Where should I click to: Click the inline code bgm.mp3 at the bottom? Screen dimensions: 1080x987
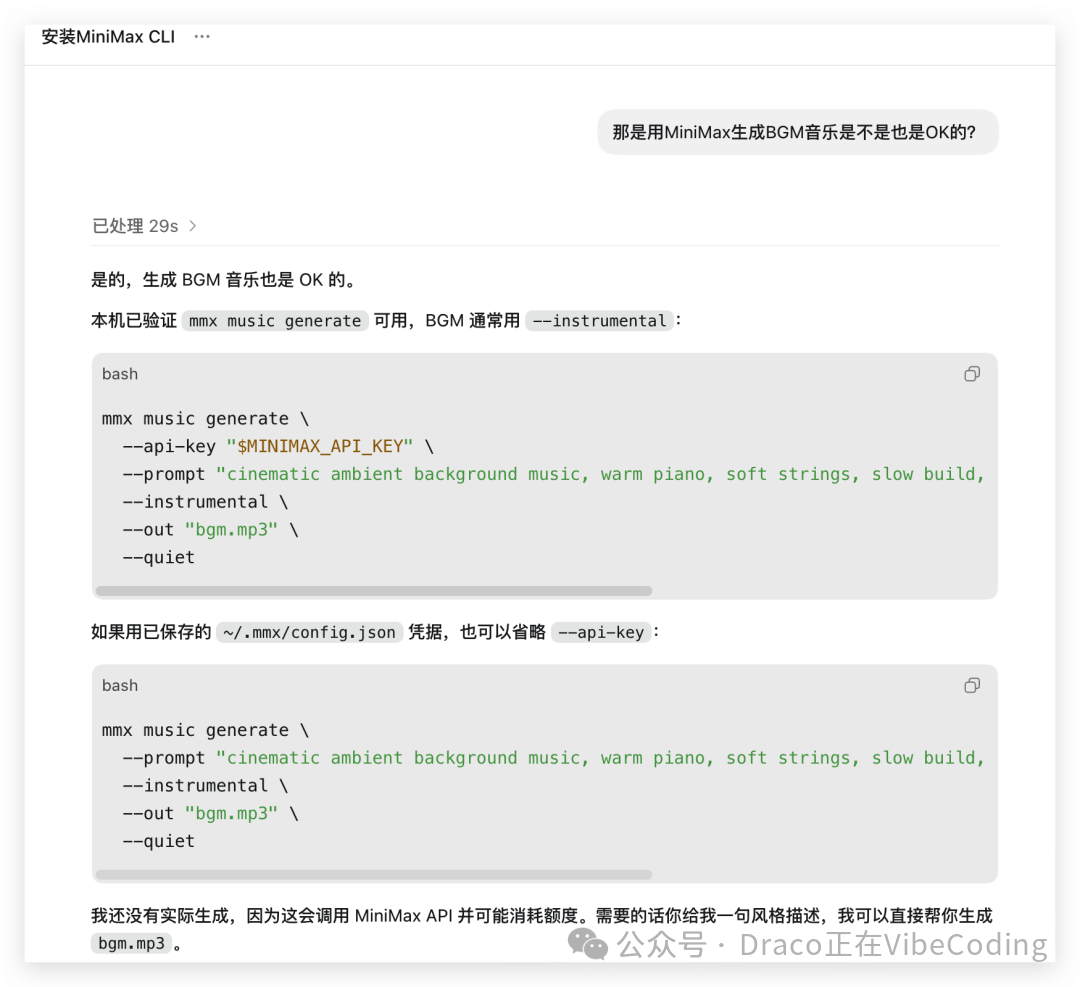click(131, 944)
